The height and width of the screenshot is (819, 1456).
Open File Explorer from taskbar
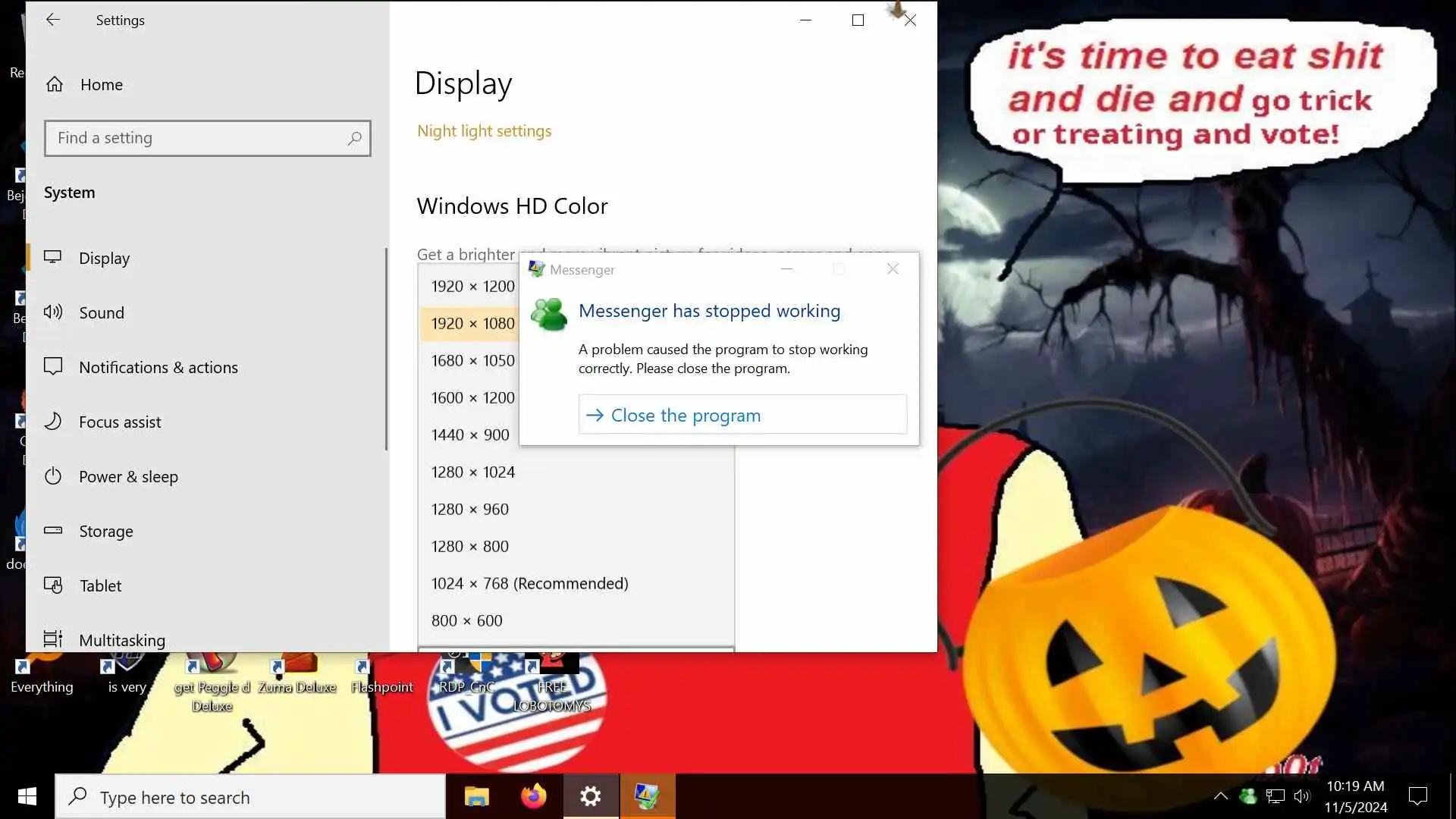point(476,796)
